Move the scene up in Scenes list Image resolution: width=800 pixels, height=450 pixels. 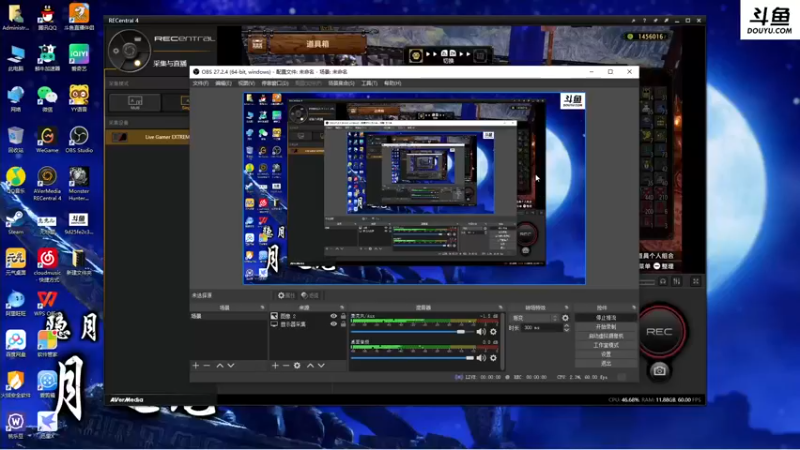220,365
